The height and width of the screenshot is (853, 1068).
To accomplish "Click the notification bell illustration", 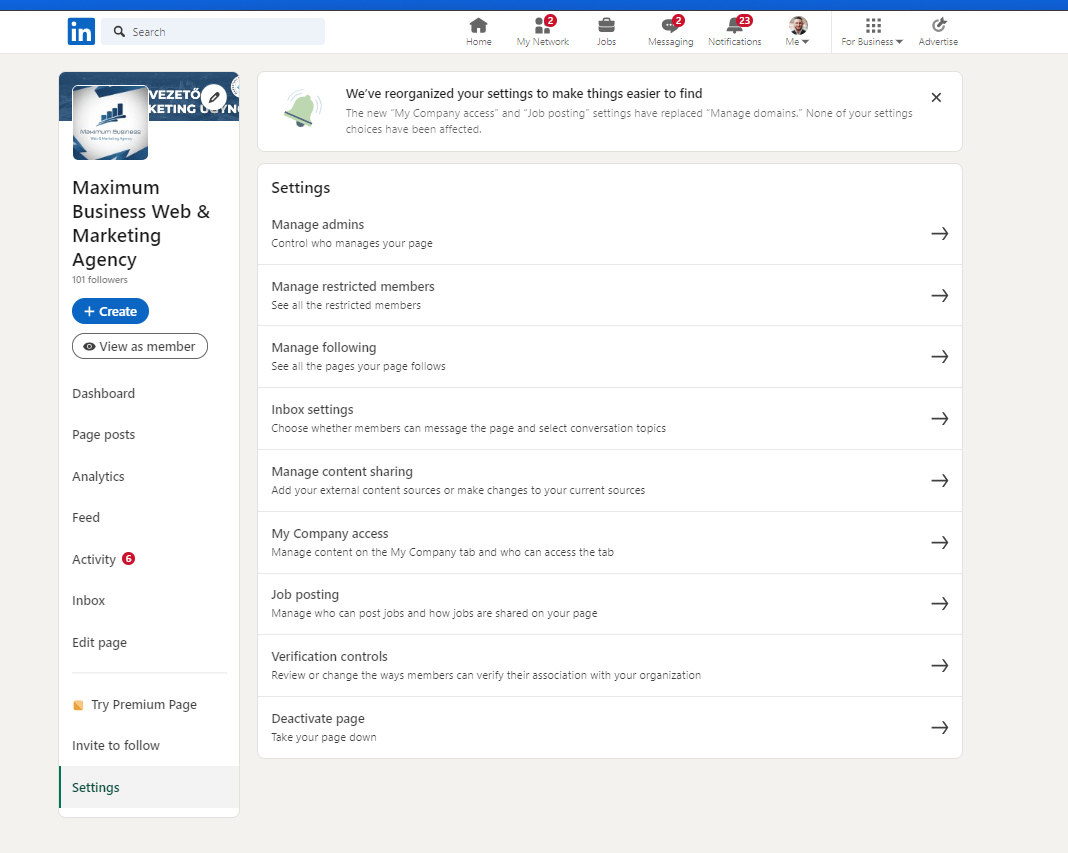I will pyautogui.click(x=302, y=108).
